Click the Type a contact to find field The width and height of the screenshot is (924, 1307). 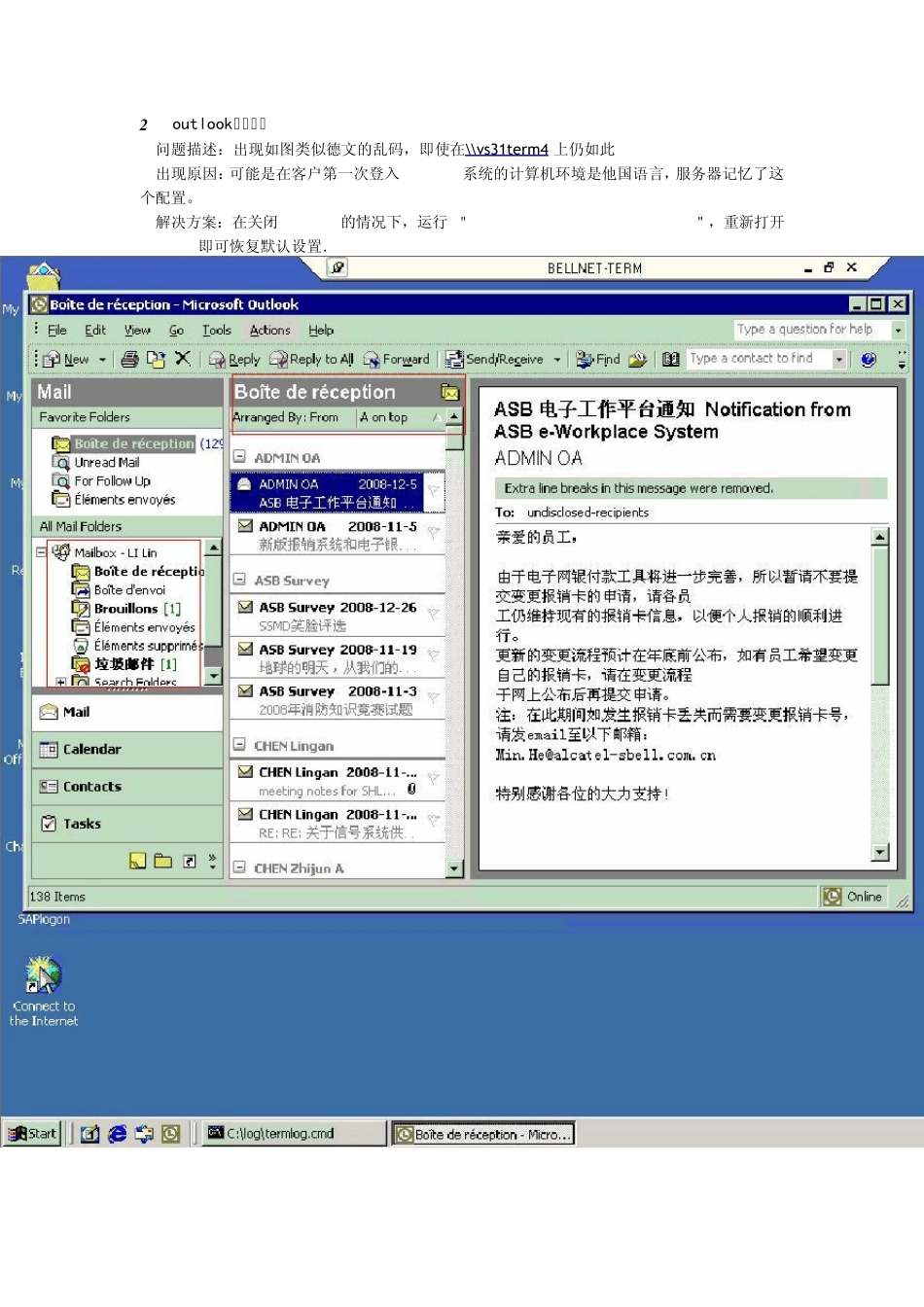(x=758, y=359)
